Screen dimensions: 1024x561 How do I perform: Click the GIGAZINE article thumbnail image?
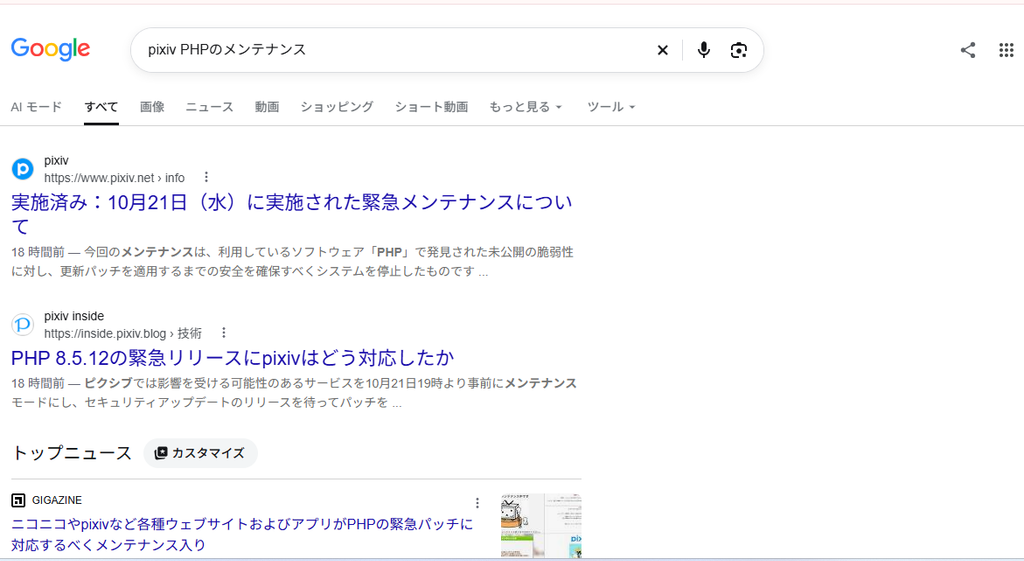point(541,526)
